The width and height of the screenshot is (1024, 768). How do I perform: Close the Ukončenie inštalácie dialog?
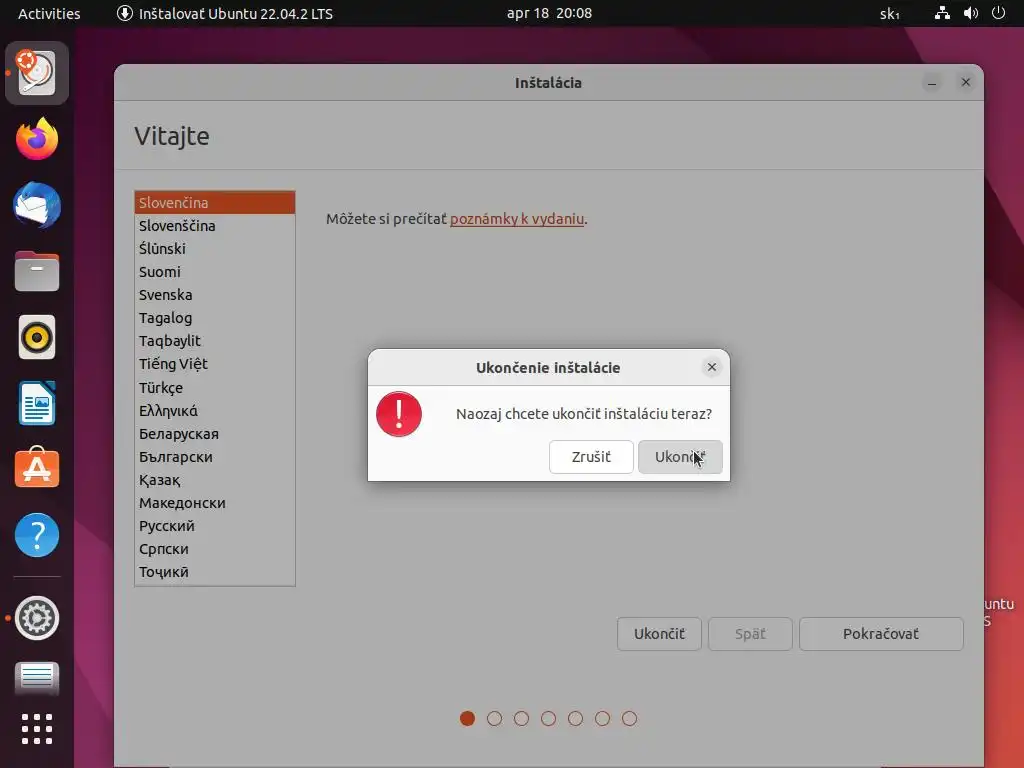[x=712, y=367]
